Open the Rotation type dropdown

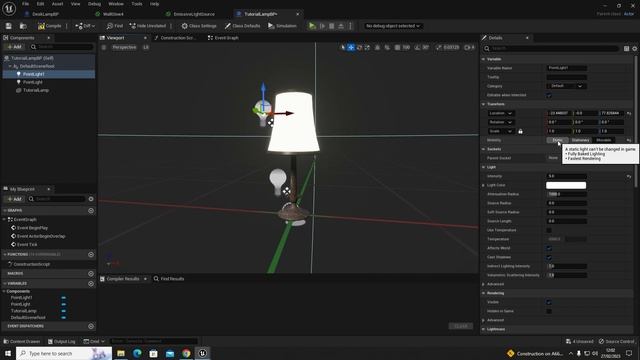(x=501, y=122)
